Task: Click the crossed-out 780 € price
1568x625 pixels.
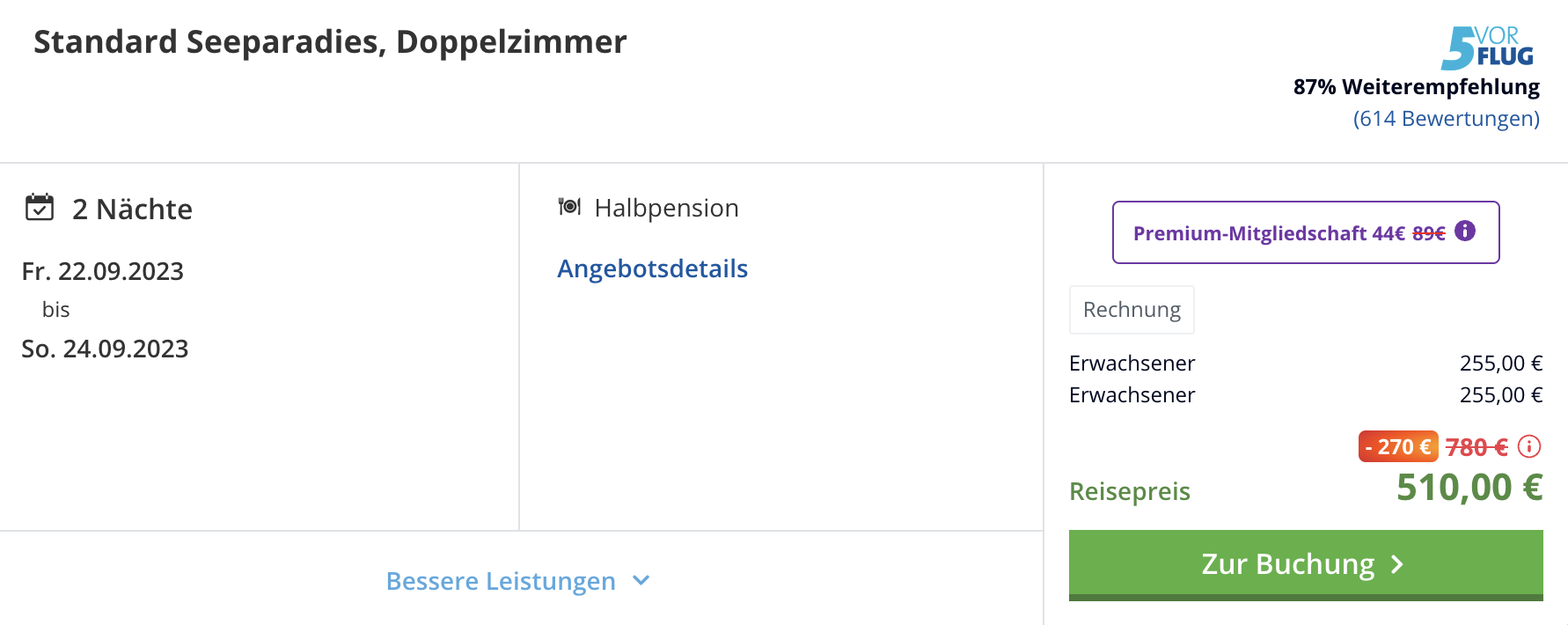Action: (1476, 447)
